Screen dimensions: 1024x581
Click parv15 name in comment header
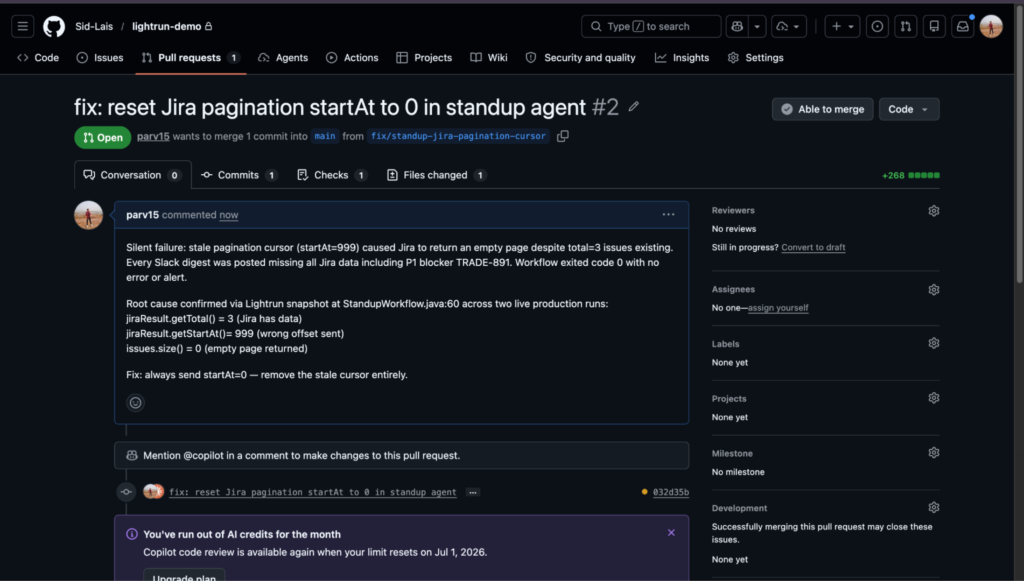click(x=142, y=215)
